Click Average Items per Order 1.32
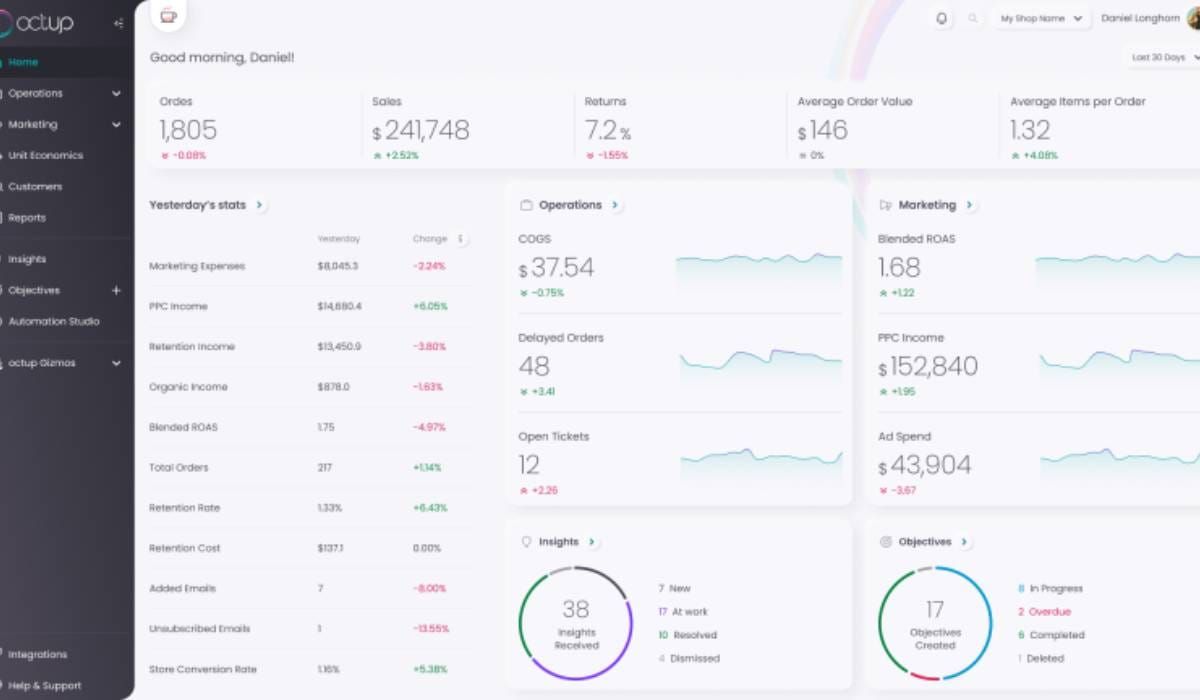1200x700 pixels. click(x=1030, y=130)
